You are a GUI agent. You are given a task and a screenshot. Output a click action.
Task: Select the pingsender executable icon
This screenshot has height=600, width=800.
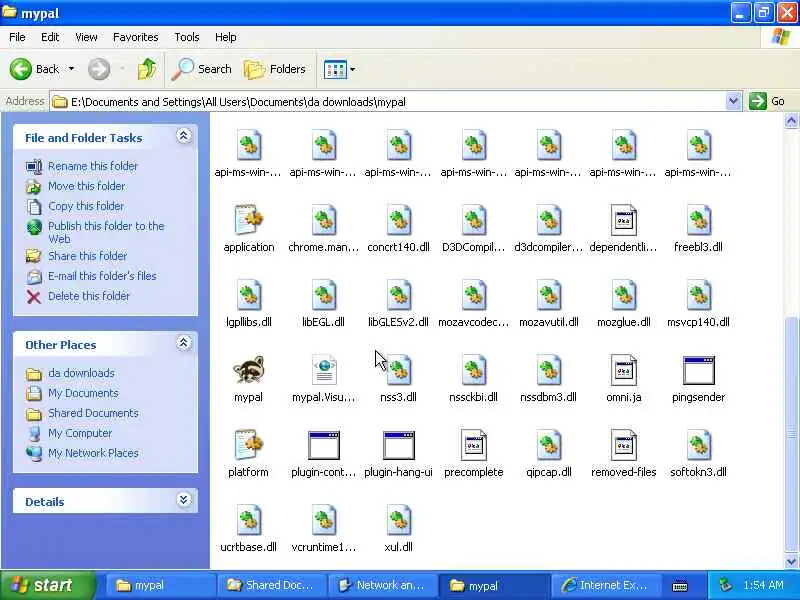tap(698, 370)
